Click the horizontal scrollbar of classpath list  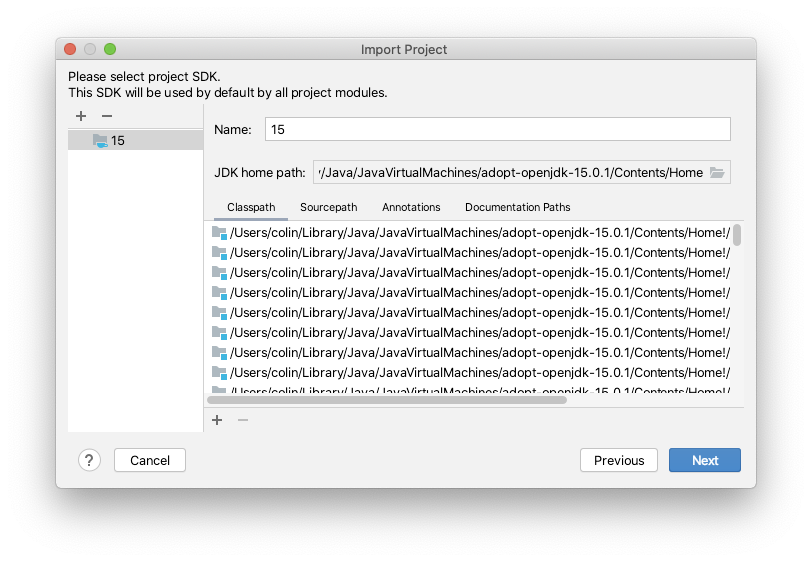tap(387, 400)
